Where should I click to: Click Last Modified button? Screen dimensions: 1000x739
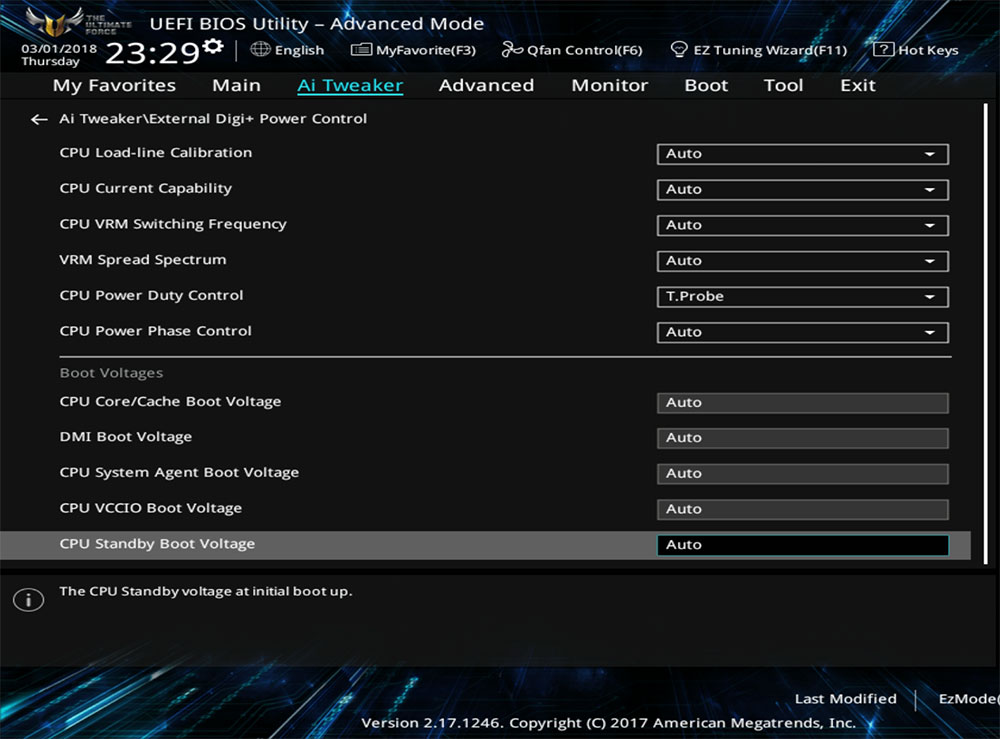[845, 699]
